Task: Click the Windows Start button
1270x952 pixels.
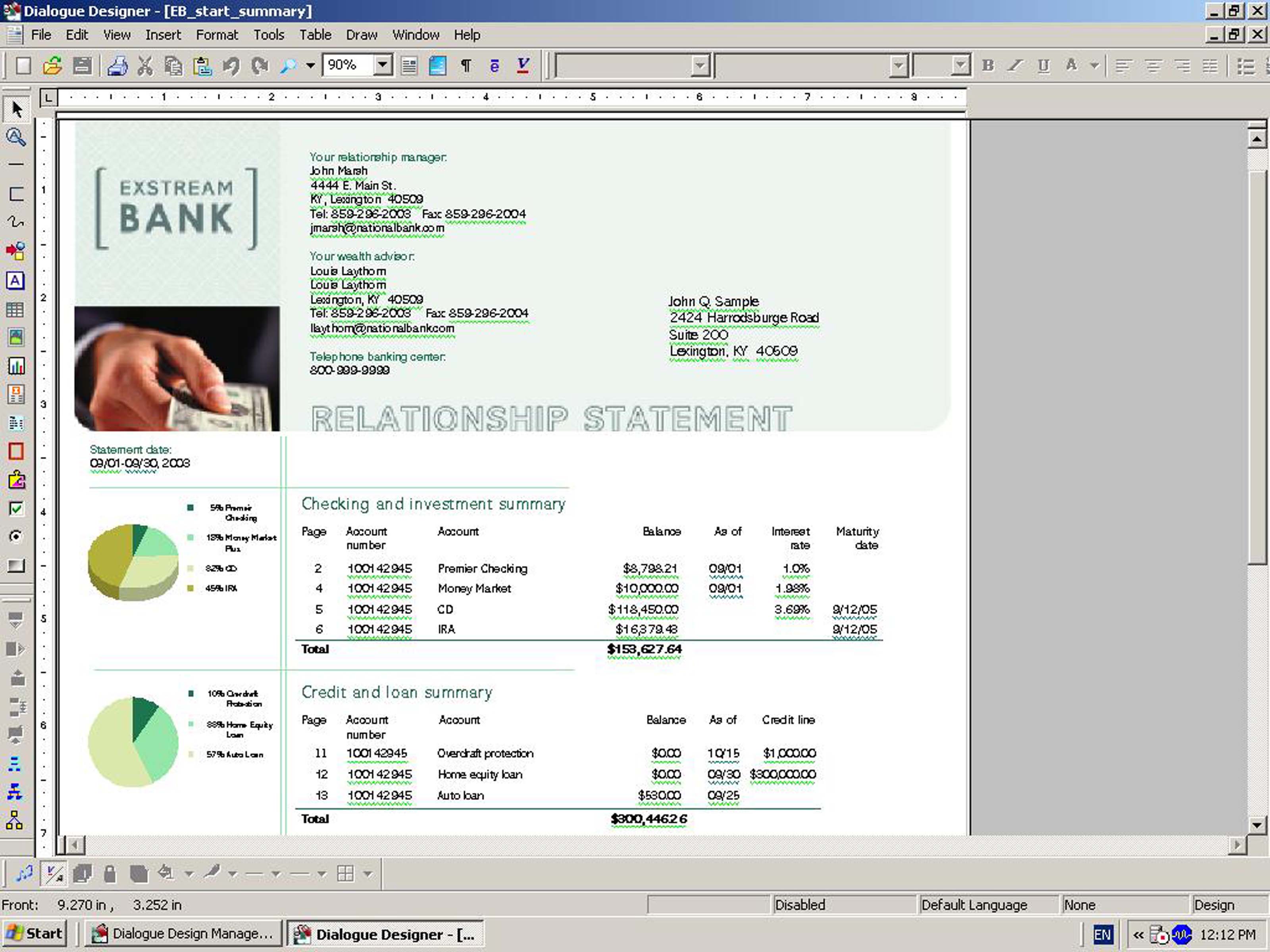Action: coord(35,934)
